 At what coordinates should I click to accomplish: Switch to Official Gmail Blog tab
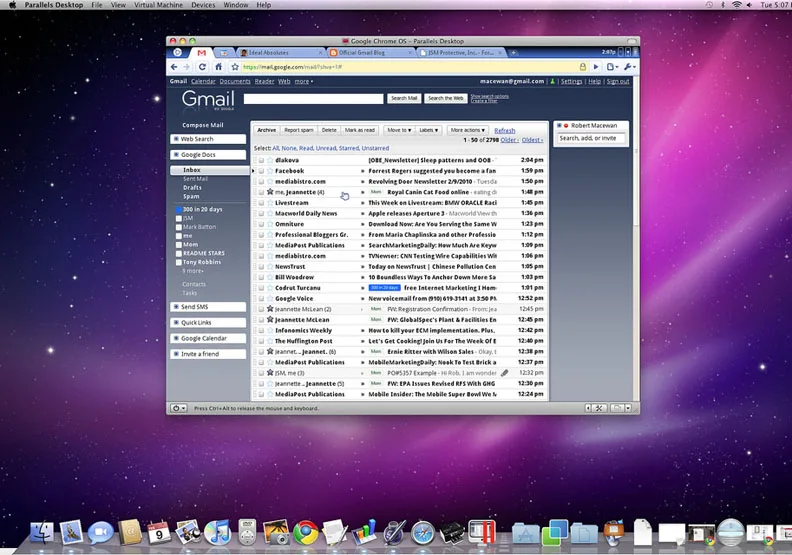[x=370, y=53]
